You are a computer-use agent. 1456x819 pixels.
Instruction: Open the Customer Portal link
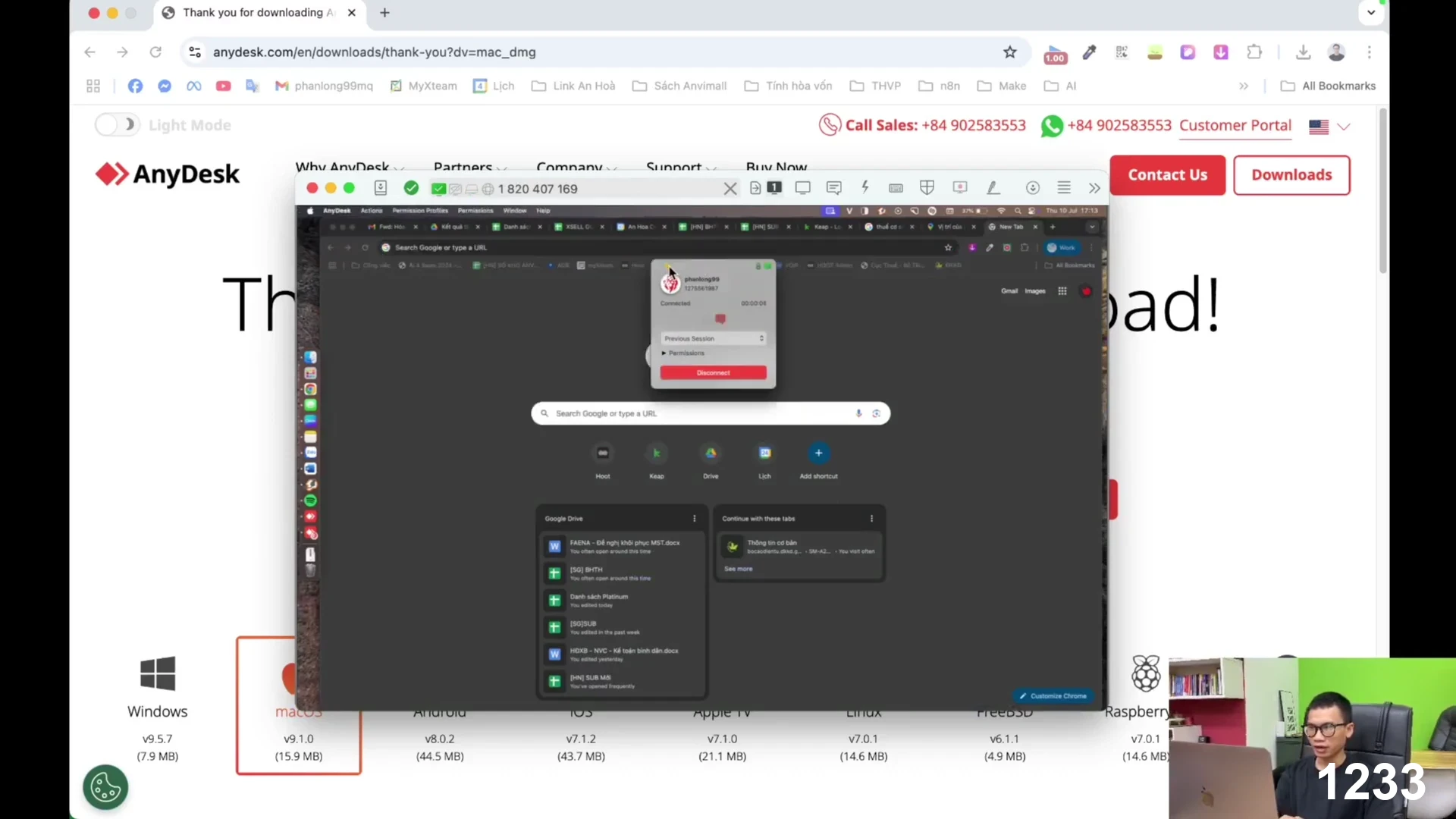click(1235, 125)
